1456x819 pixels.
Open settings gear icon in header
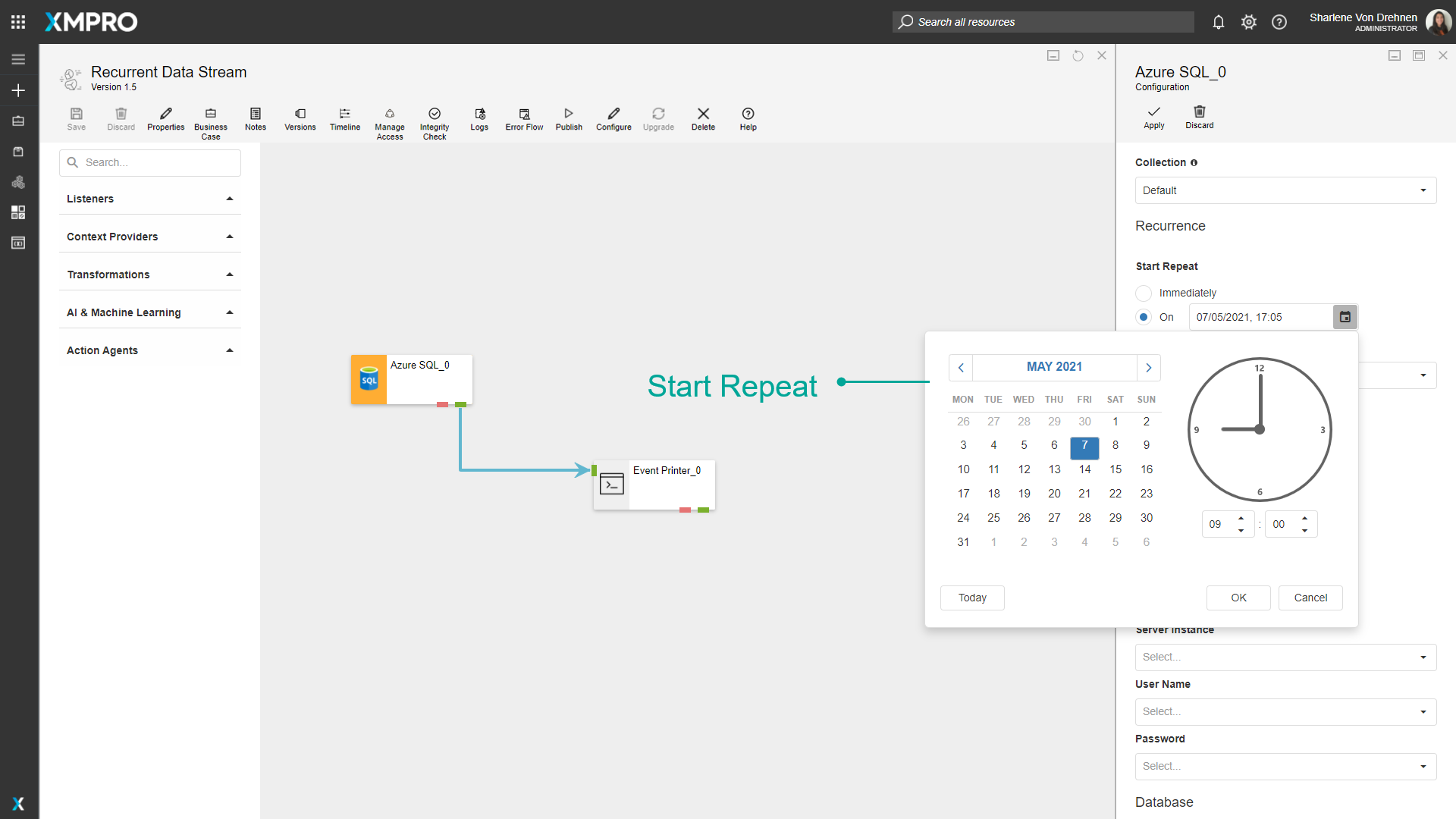[x=1249, y=22]
